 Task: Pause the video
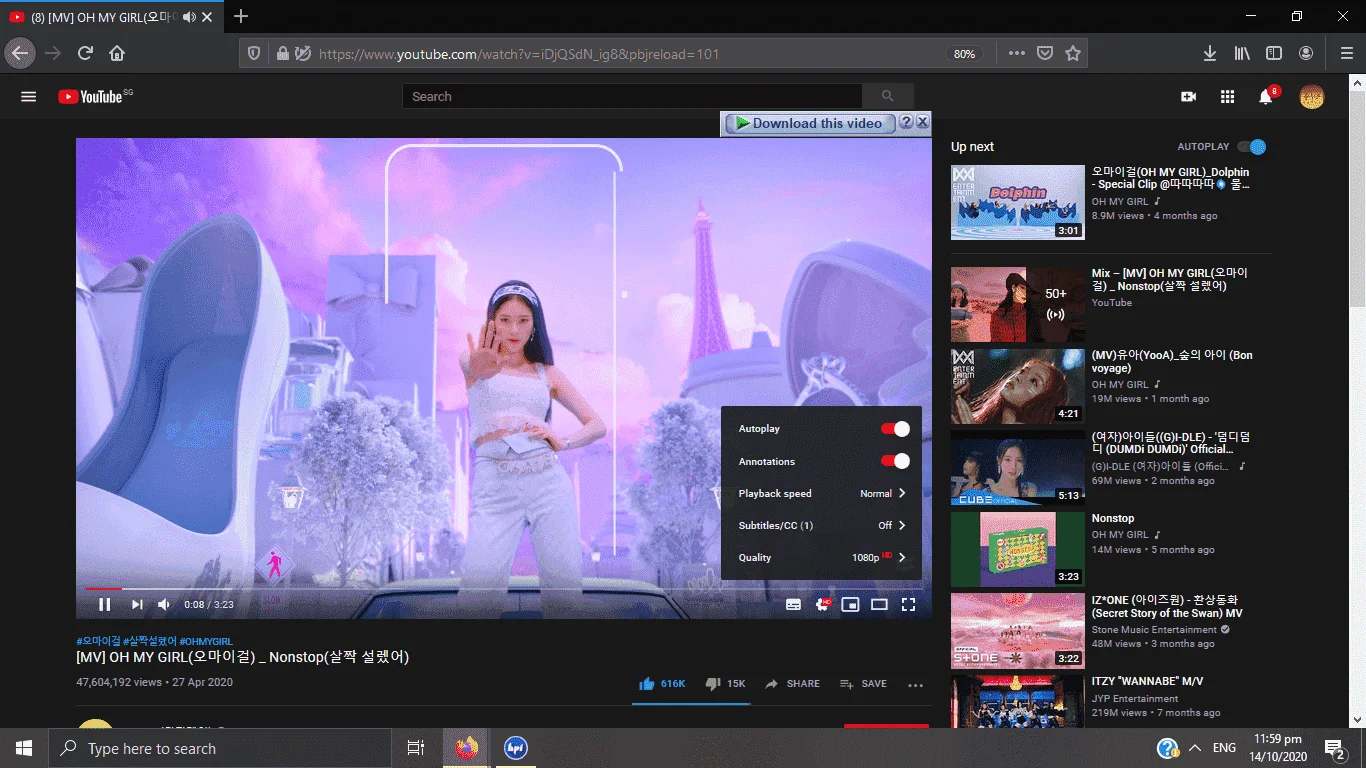(x=104, y=604)
